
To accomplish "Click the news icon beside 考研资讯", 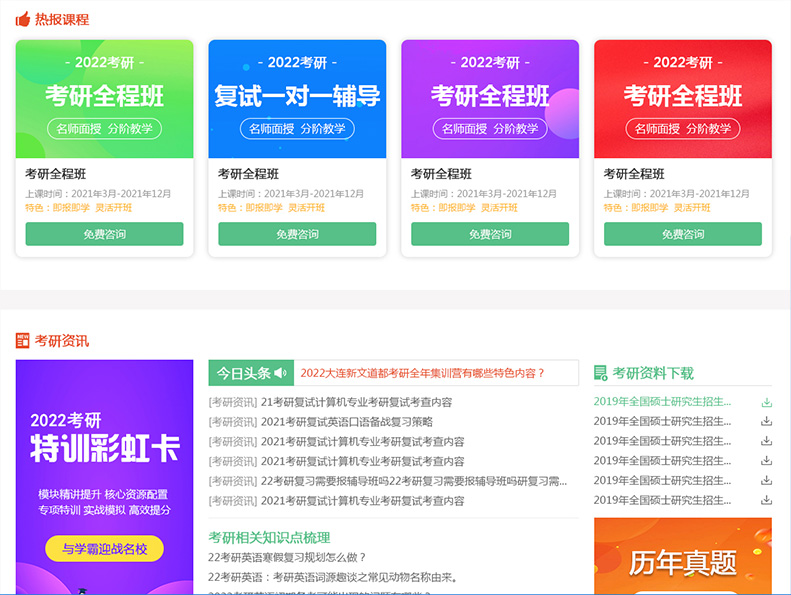I will point(23,341).
